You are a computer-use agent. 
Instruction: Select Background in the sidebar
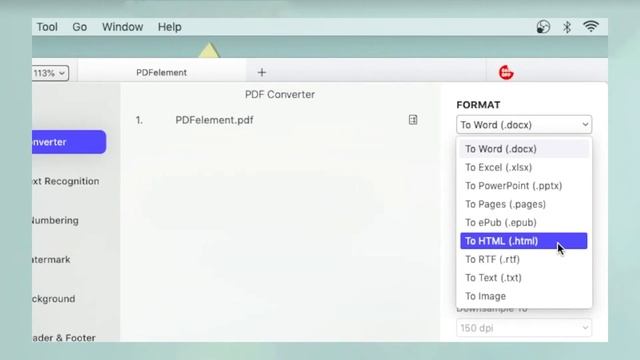(54, 299)
